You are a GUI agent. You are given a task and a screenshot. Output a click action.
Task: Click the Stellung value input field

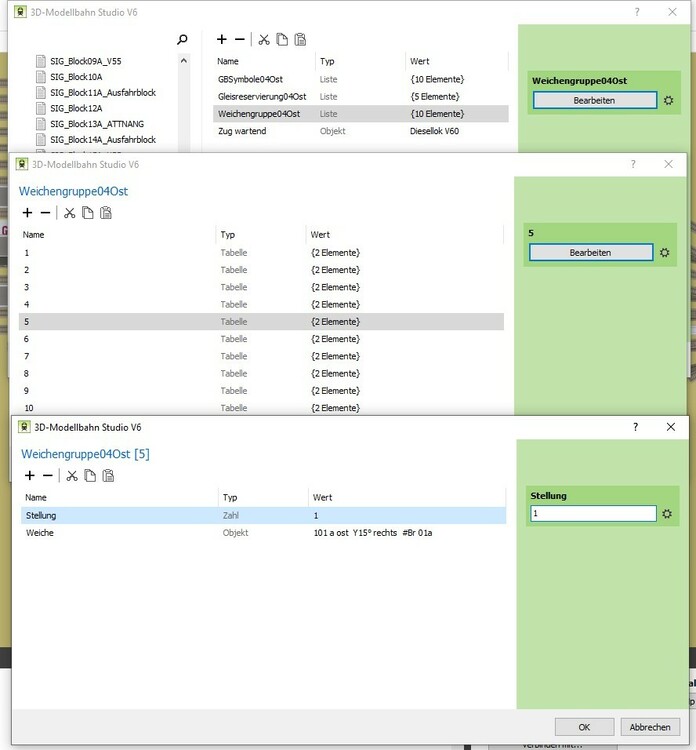(593, 514)
